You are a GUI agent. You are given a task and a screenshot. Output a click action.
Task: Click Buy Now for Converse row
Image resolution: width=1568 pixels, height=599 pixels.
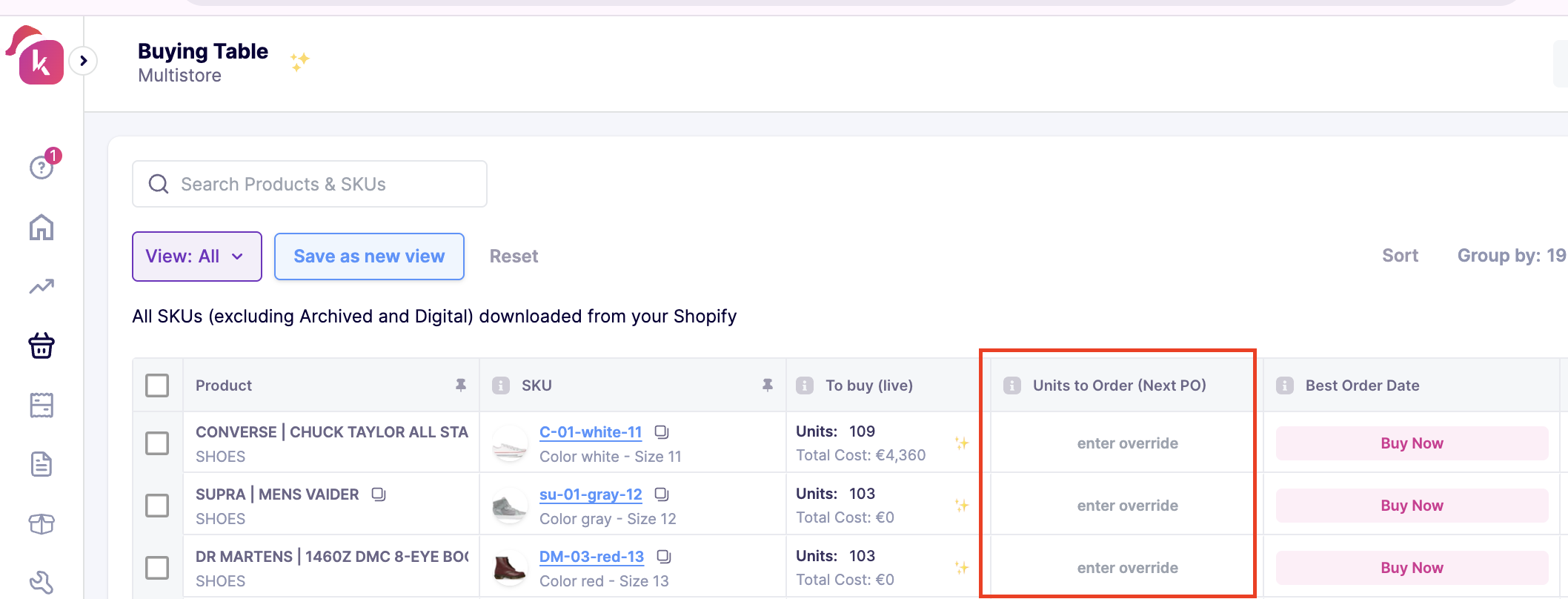click(1412, 443)
